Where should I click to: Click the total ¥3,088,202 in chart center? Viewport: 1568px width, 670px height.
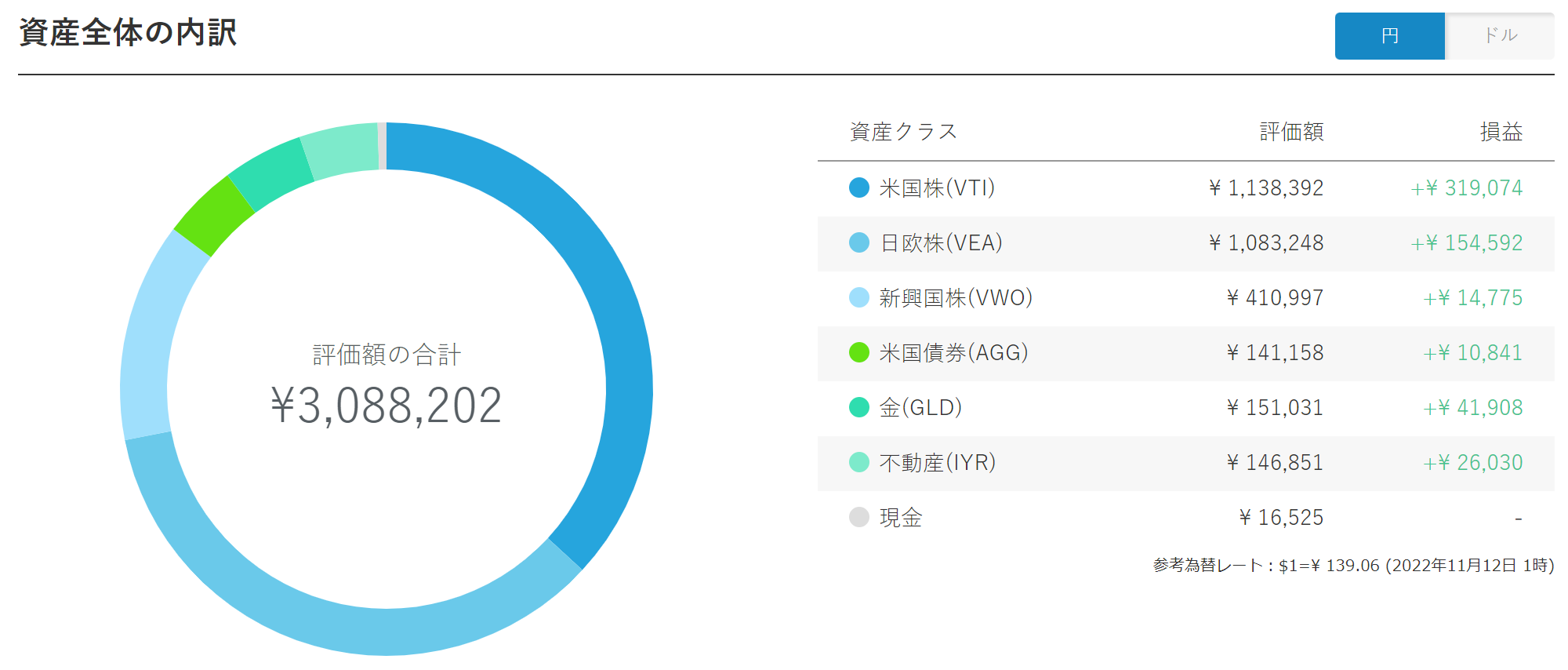(x=386, y=406)
